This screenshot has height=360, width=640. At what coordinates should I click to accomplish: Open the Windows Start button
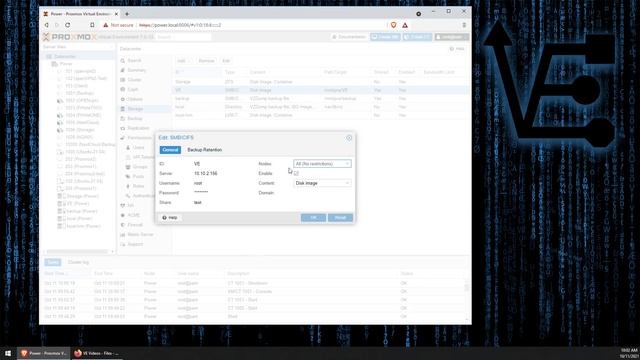[8, 353]
